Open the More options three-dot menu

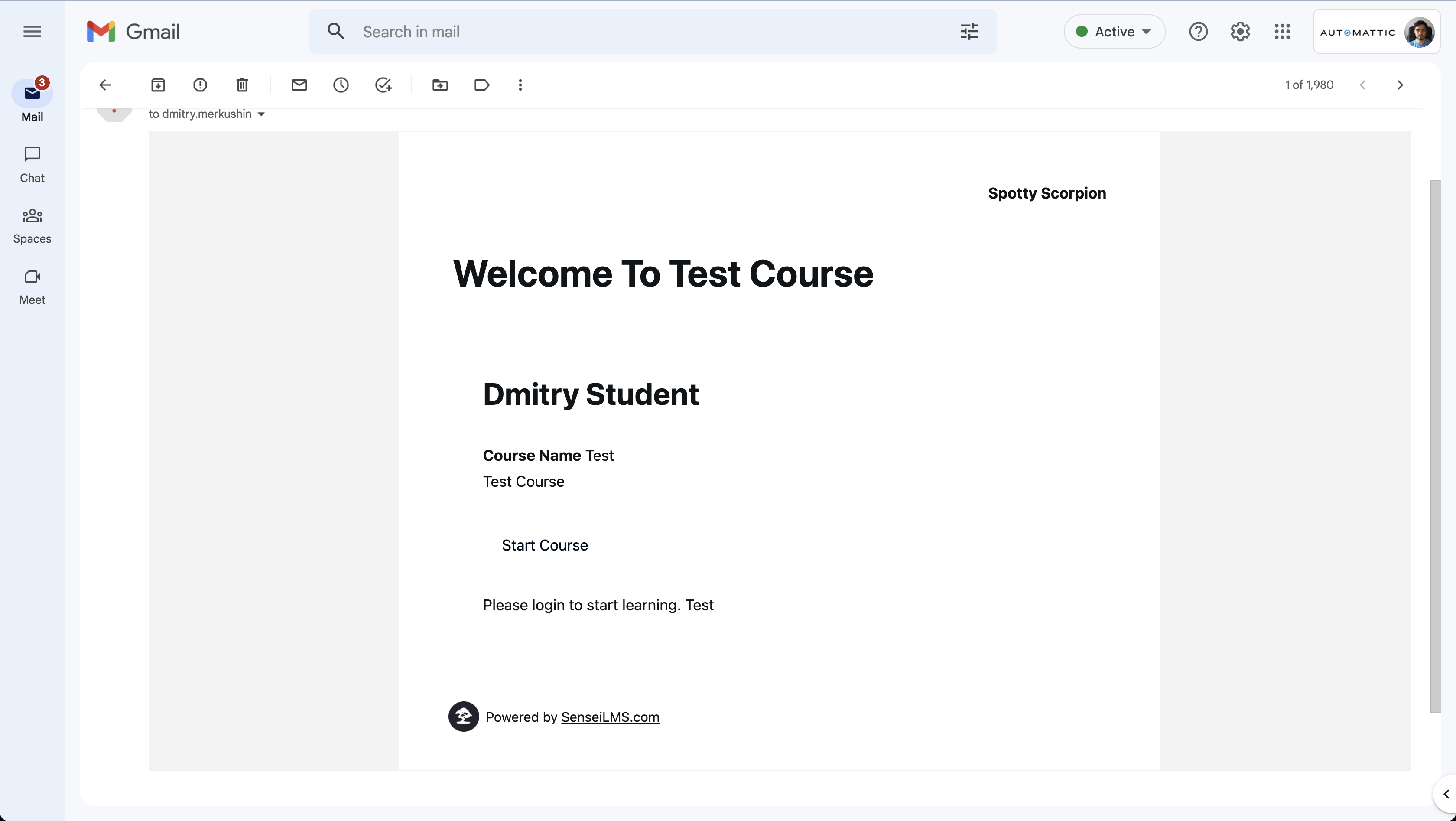520,85
